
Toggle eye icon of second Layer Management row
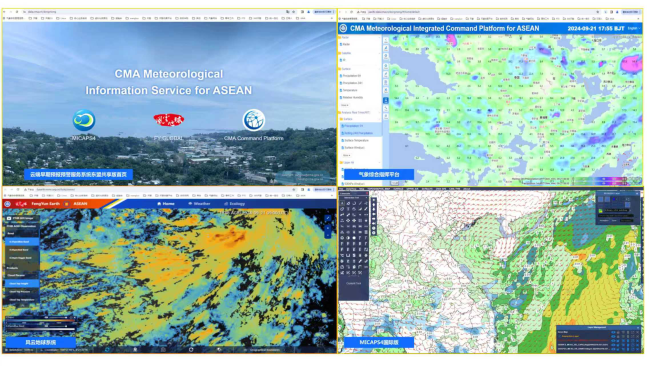click(x=613, y=336)
